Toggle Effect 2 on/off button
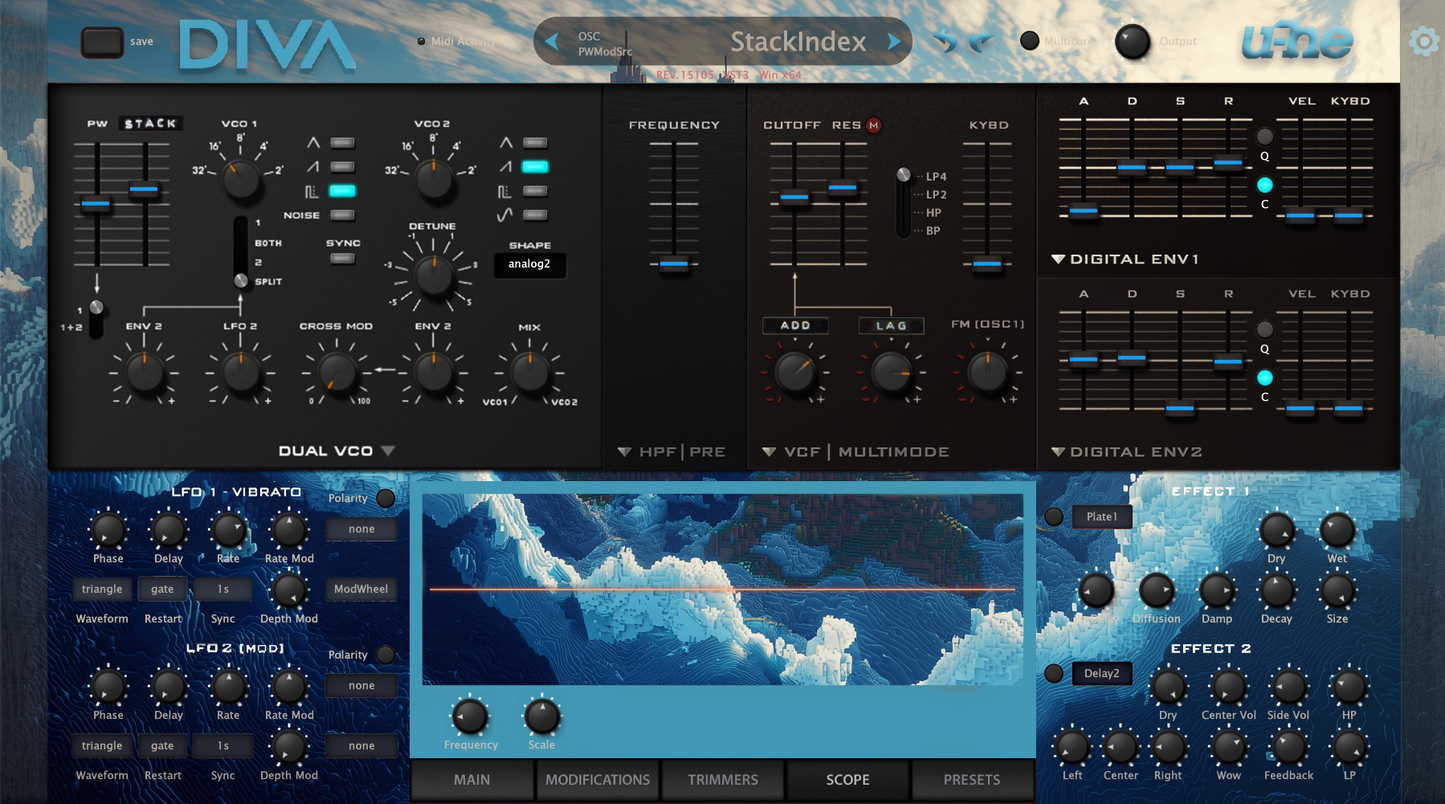 [x=1053, y=673]
